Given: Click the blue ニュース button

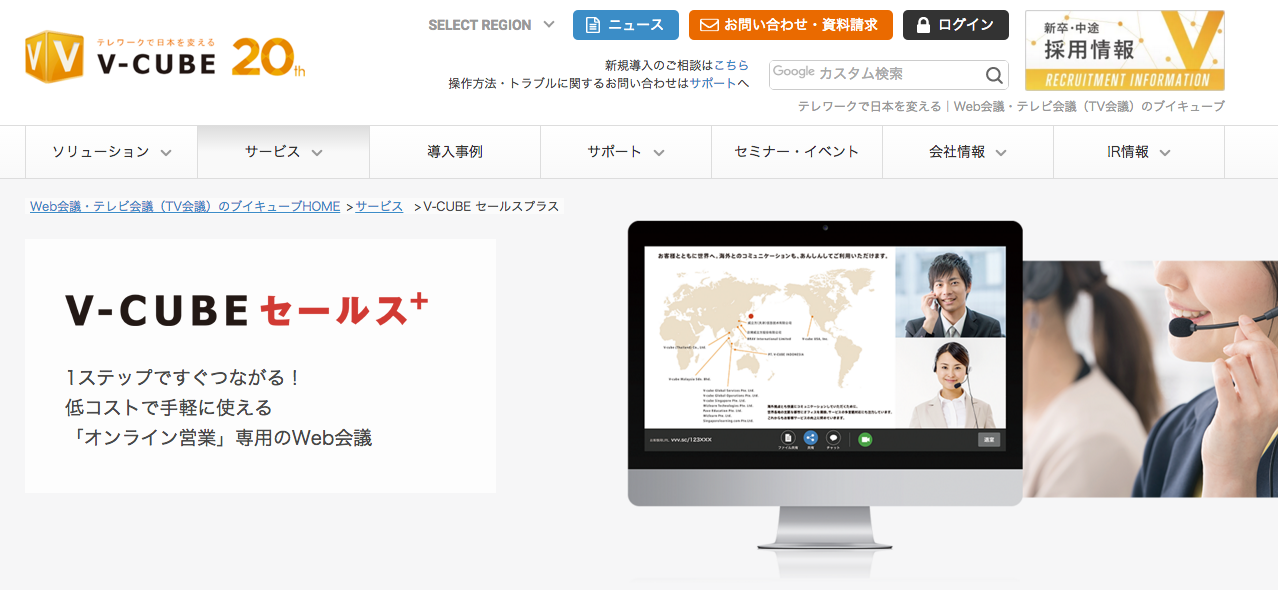Looking at the screenshot, I should (626, 25).
